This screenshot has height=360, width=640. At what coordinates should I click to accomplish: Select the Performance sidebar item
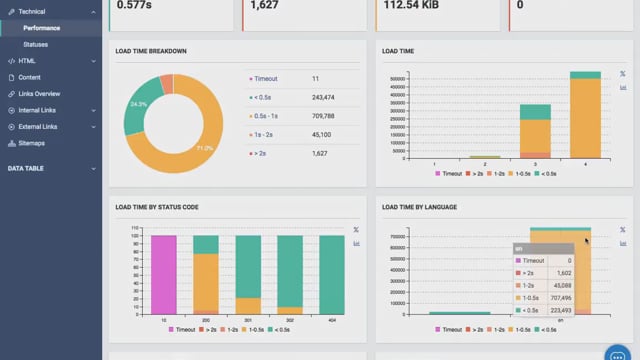click(42, 28)
